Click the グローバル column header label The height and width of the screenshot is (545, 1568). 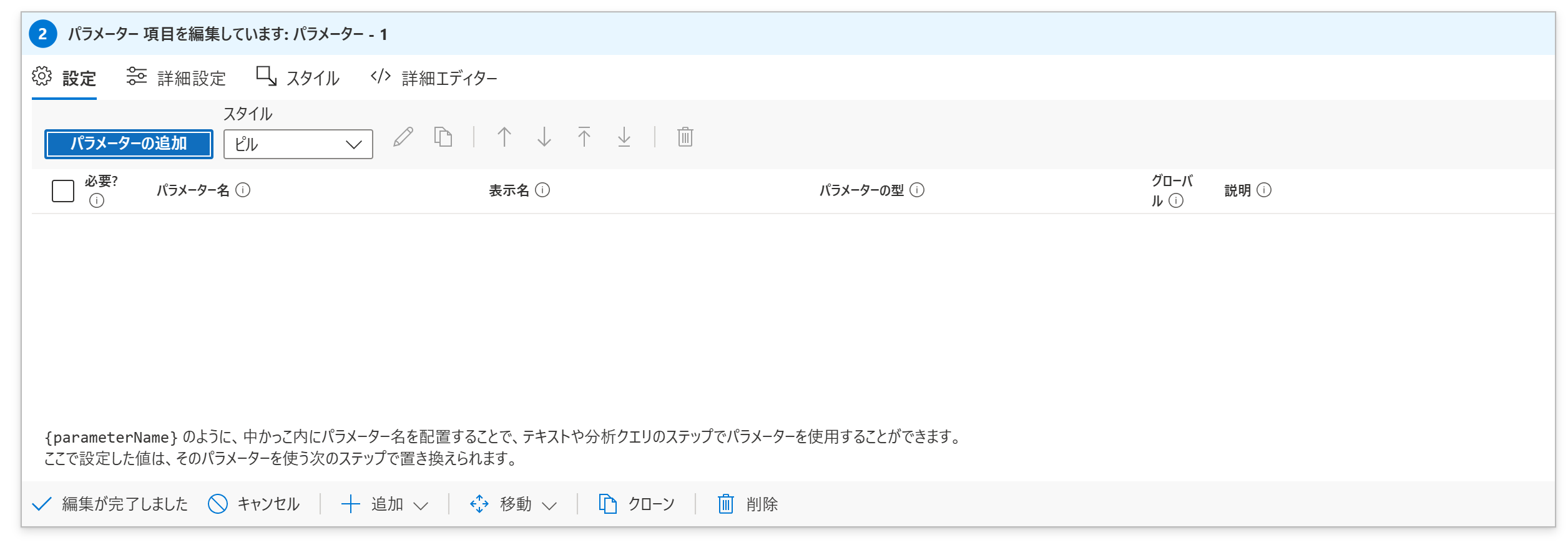click(x=1172, y=190)
